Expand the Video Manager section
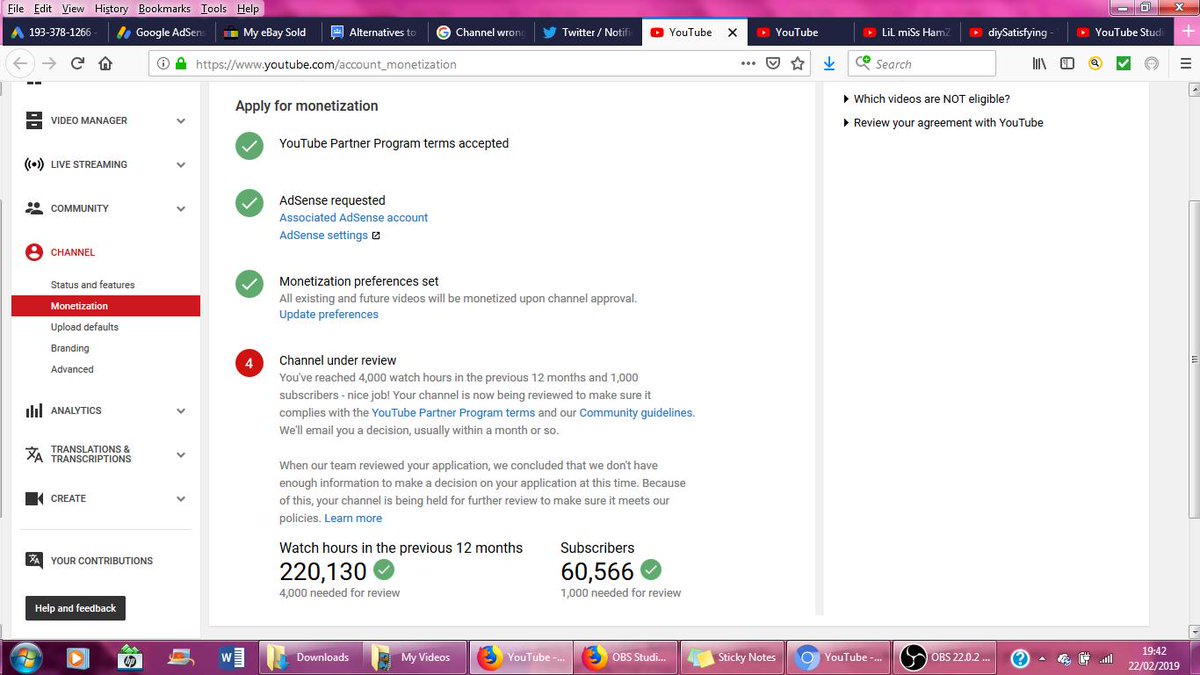Screen dimensions: 1200x675 [181, 121]
